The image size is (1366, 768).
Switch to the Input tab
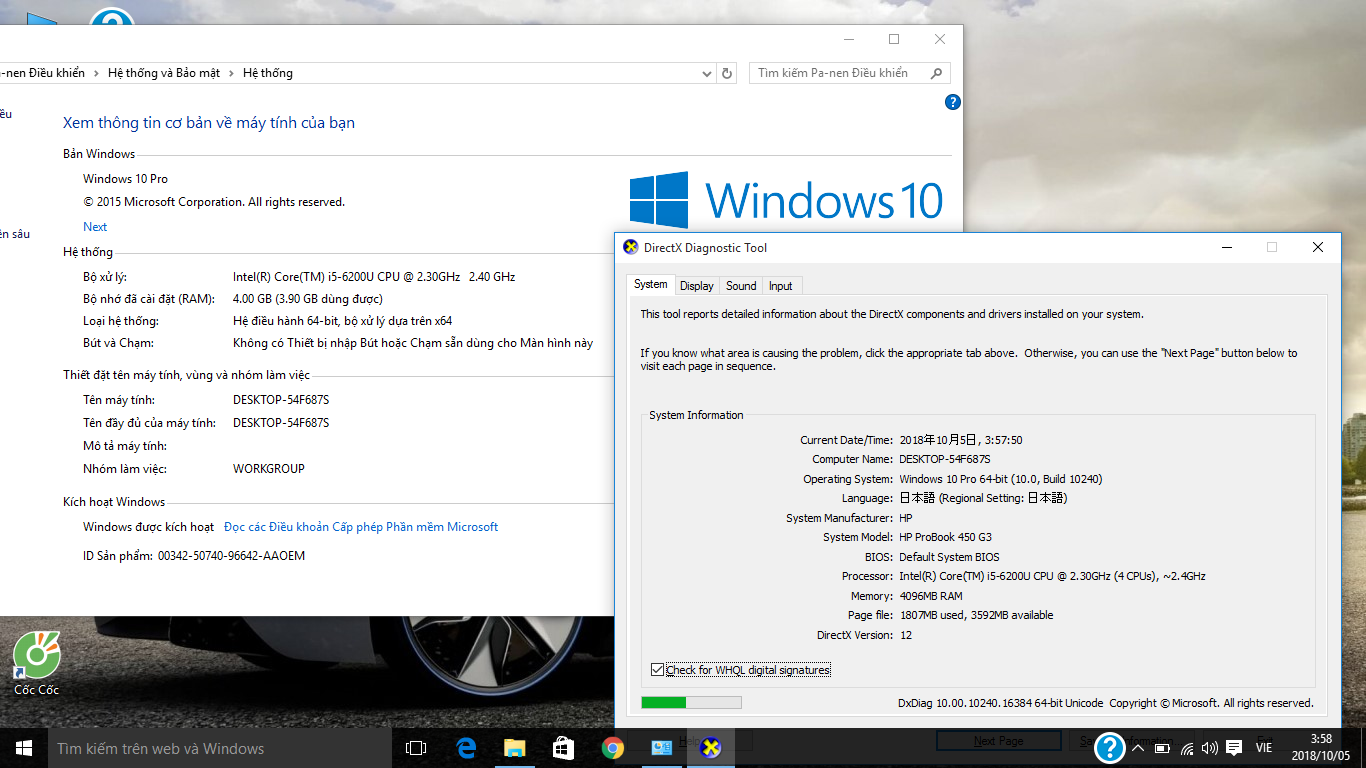click(781, 286)
